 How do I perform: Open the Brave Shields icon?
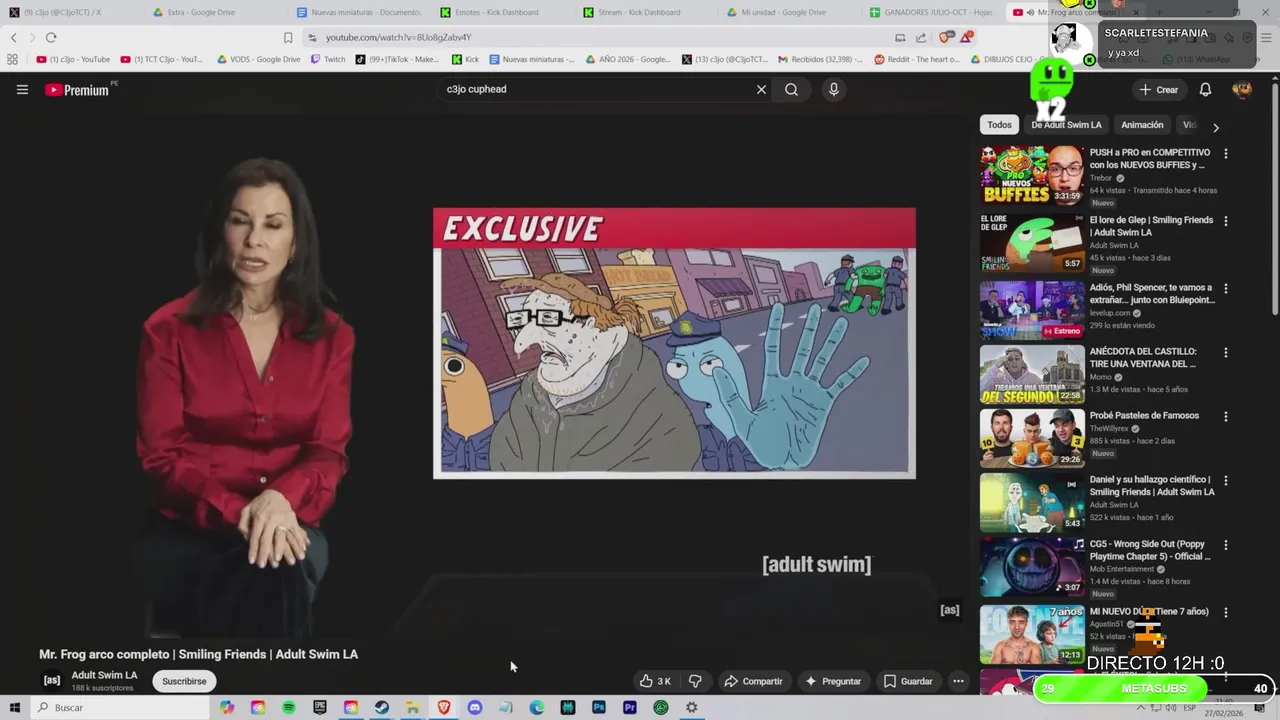945,37
